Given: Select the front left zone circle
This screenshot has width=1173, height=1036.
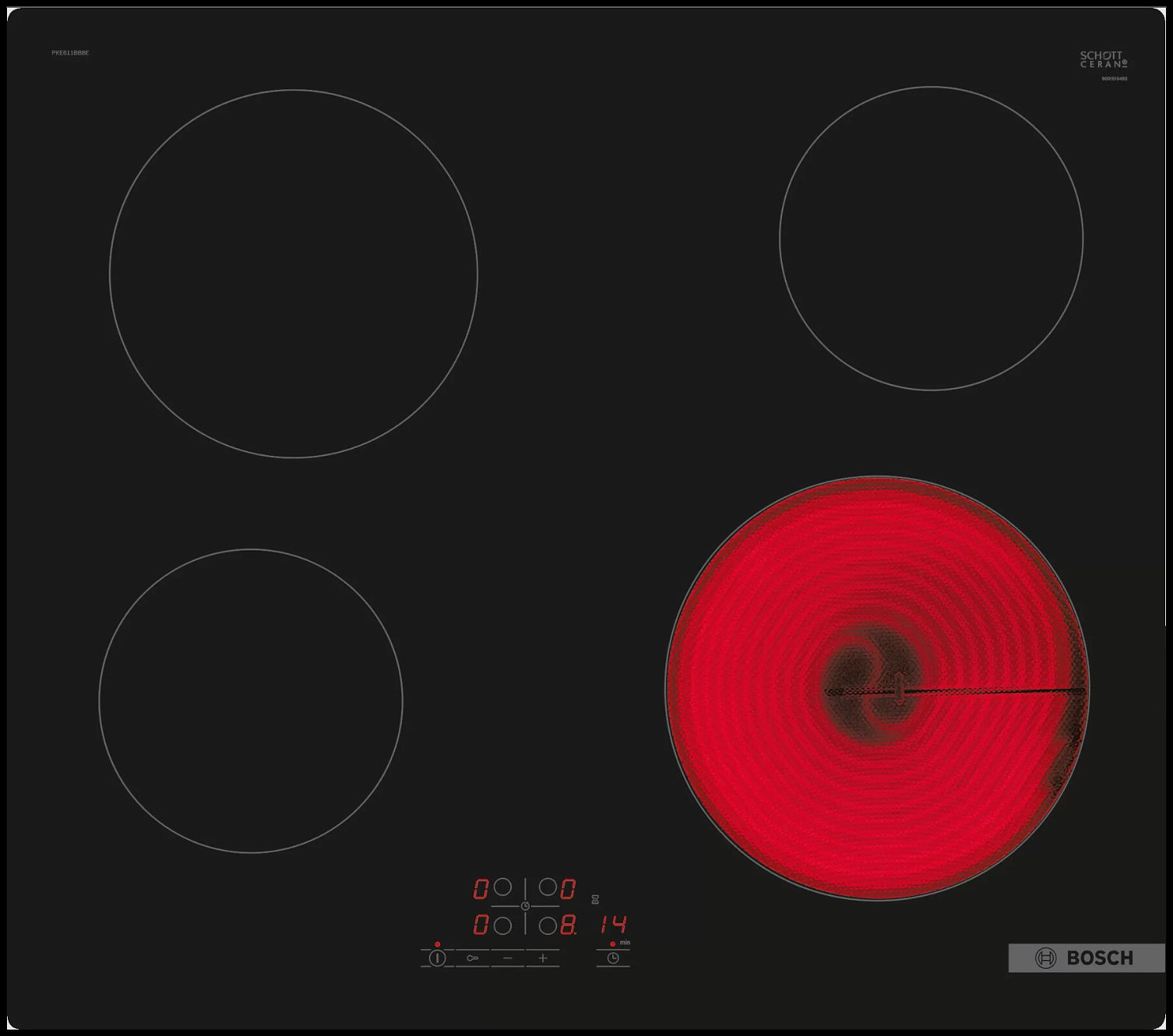Looking at the screenshot, I should (503, 925).
